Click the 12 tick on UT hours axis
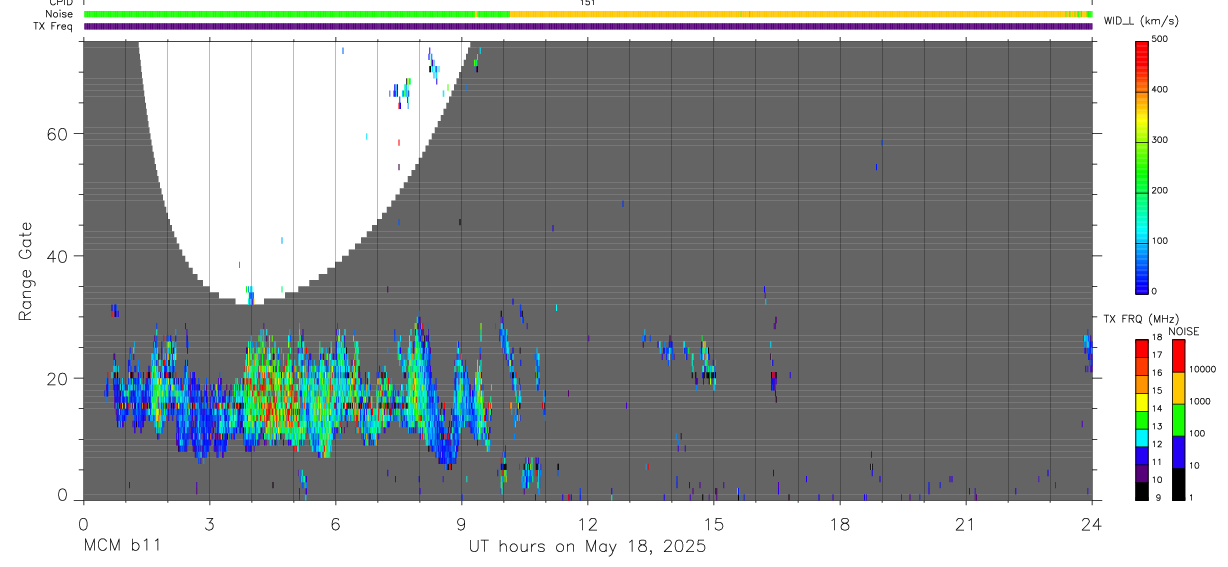 click(x=588, y=524)
